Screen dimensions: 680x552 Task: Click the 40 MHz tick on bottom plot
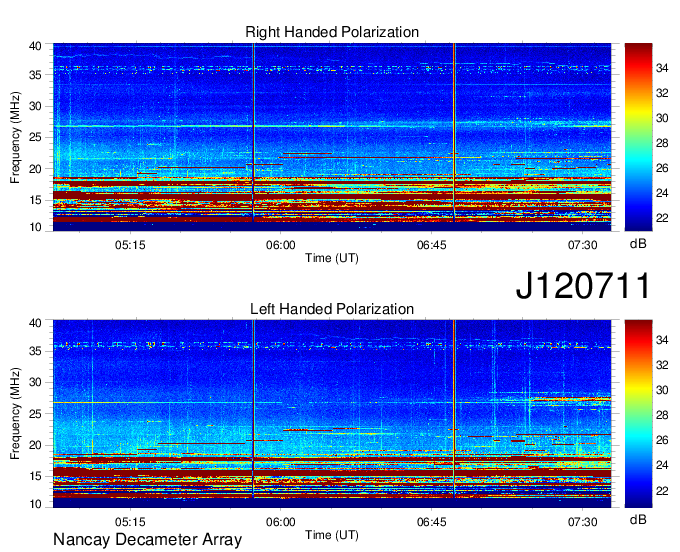[x=35, y=323]
